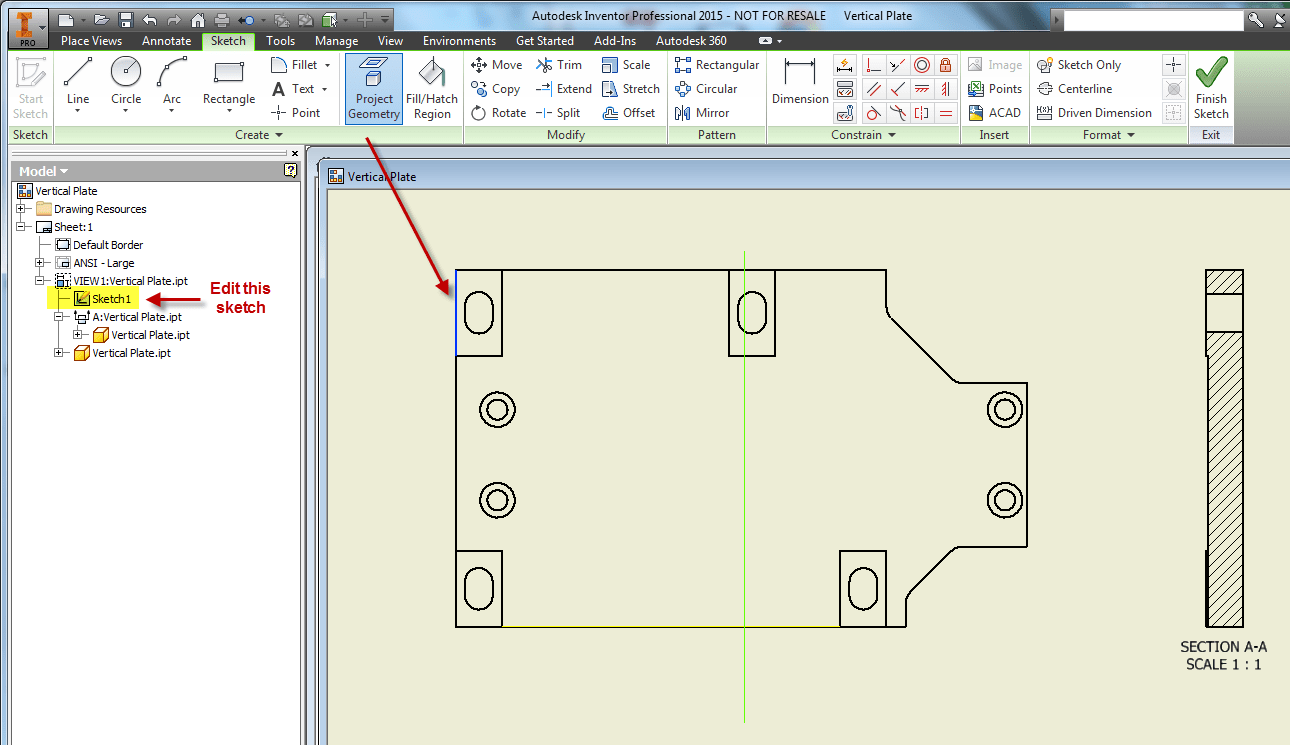Viewport: 1290px width, 745px height.
Task: Click the Finish Sketch button
Action: pos(1211,88)
